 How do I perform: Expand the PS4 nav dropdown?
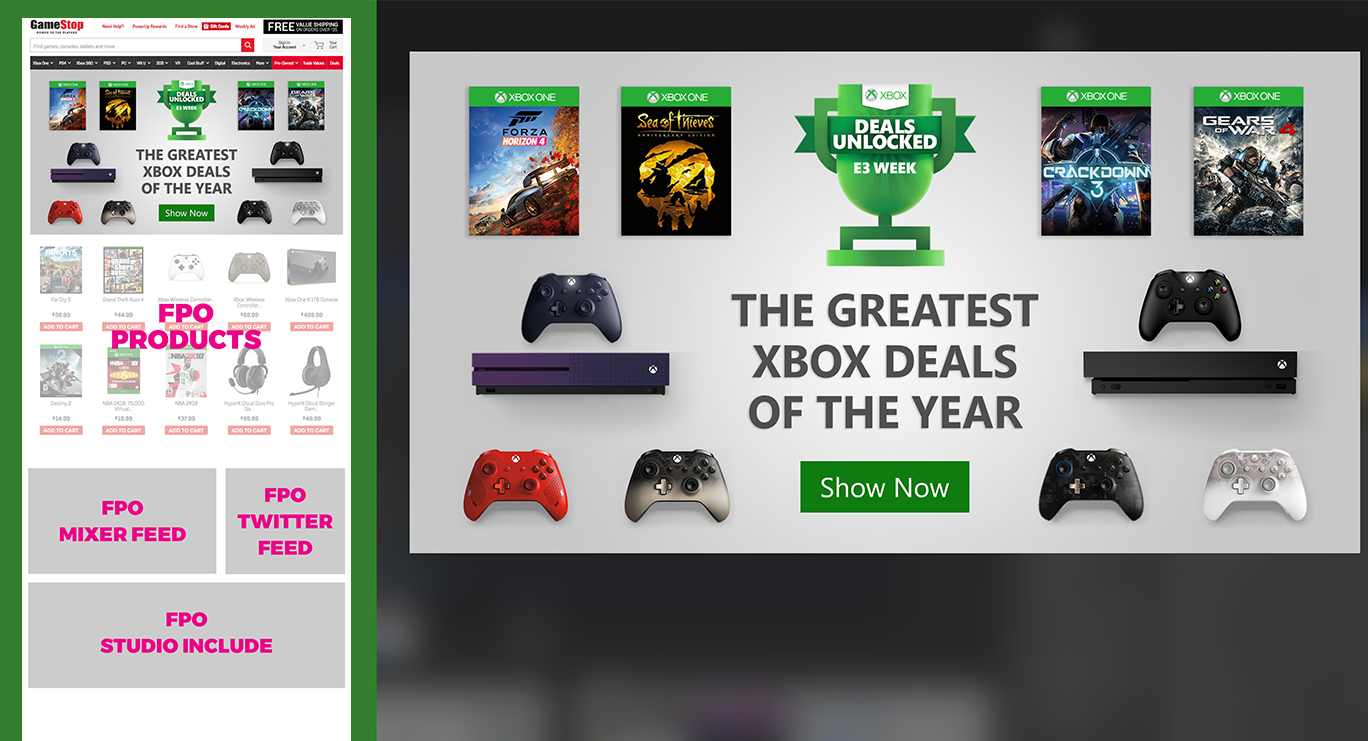[x=65, y=63]
